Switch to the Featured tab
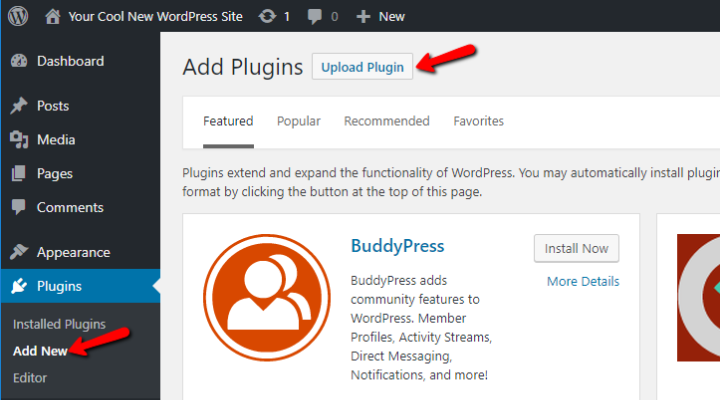Image resolution: width=720 pixels, height=400 pixels. (228, 121)
